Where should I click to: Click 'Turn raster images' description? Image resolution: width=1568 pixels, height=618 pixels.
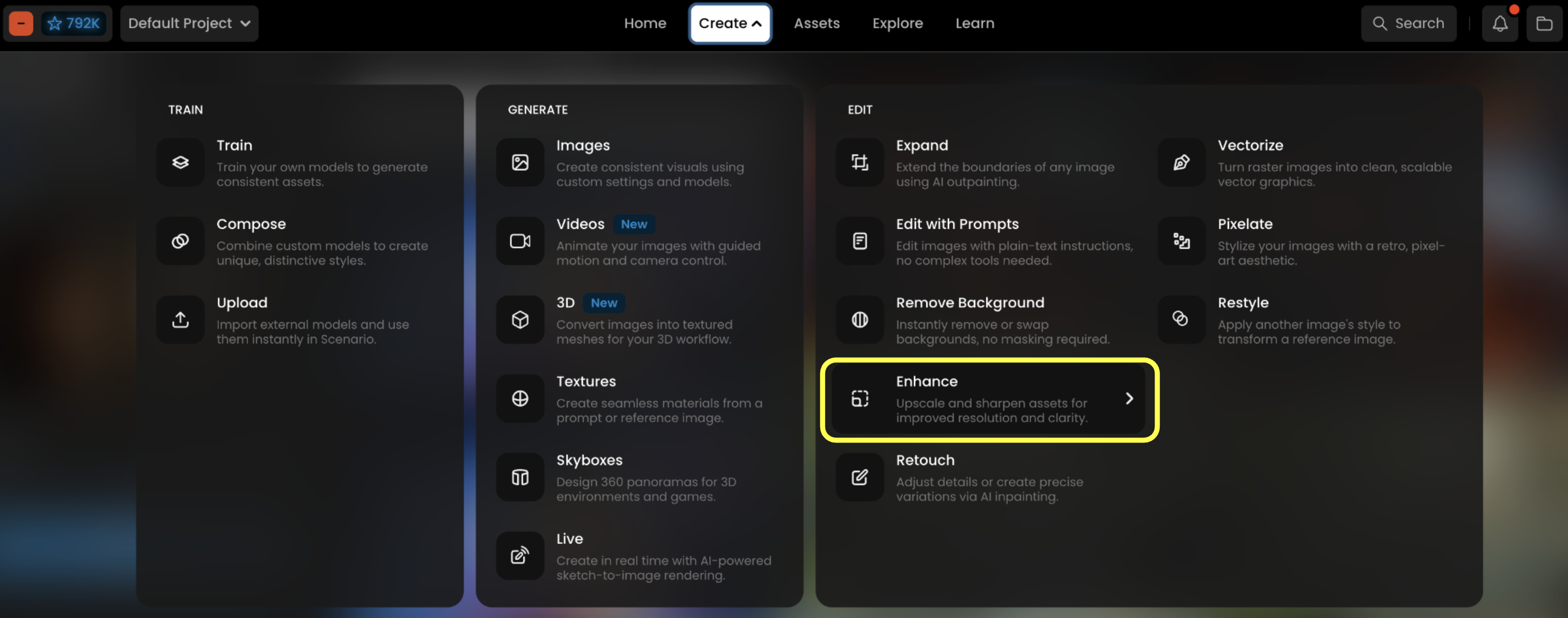coord(1334,175)
